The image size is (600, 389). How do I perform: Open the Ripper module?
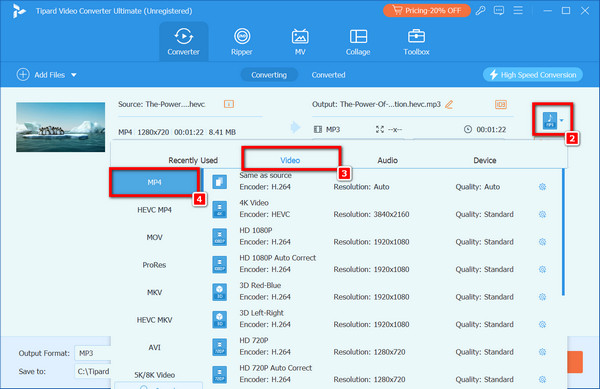pyautogui.click(x=242, y=42)
